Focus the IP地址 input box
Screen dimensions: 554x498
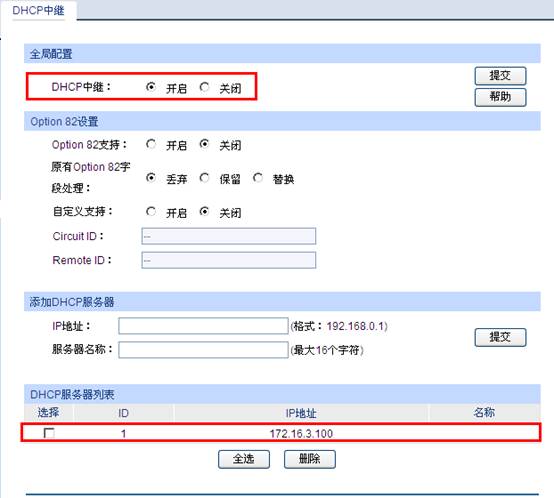tap(203, 326)
